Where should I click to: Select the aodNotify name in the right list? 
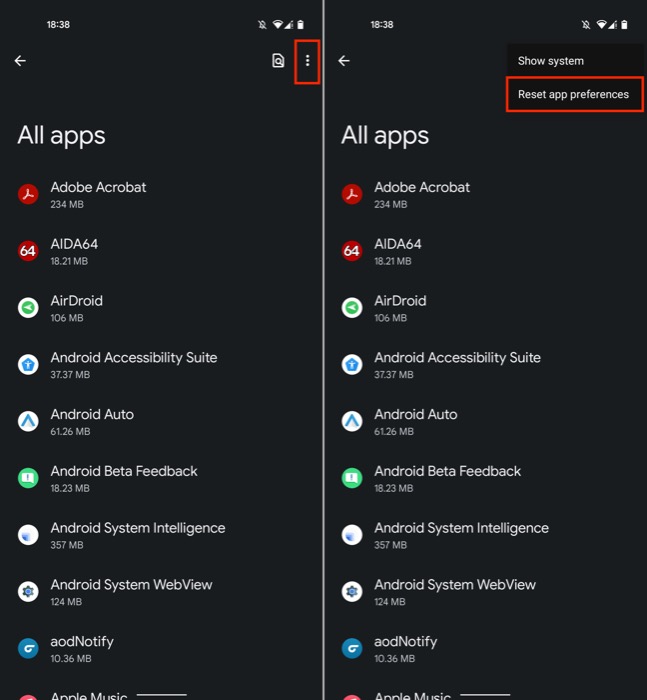click(x=406, y=642)
